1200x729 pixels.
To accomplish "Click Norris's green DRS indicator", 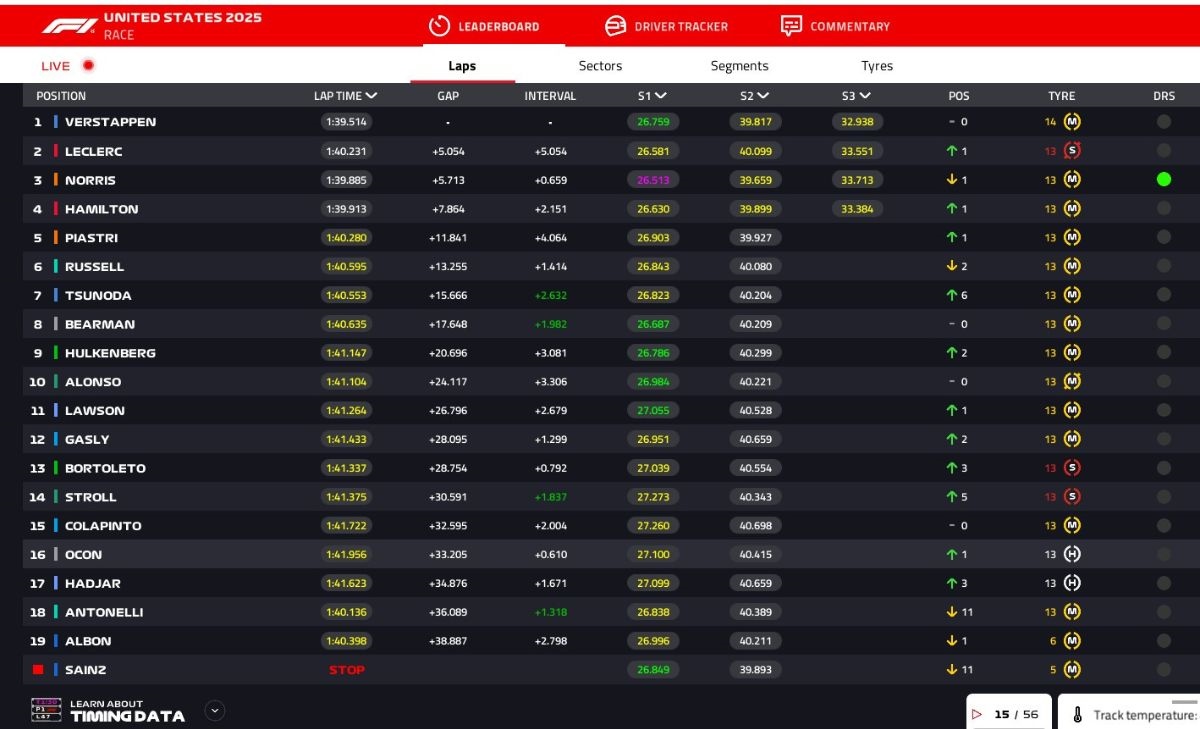I will pyautogui.click(x=1163, y=180).
